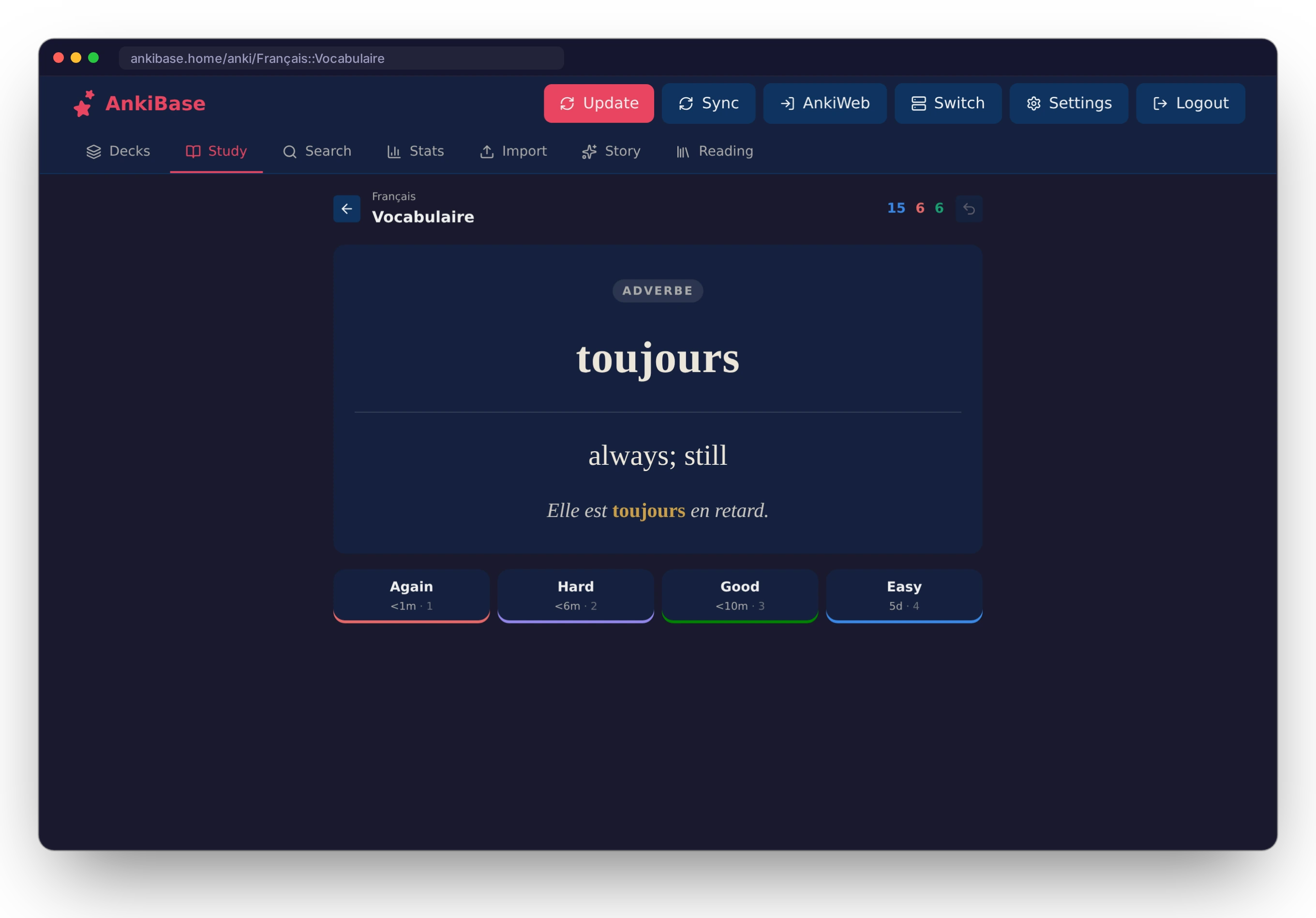Click the translation 'always; still'
Viewport: 1316px width, 918px height.
click(x=658, y=456)
